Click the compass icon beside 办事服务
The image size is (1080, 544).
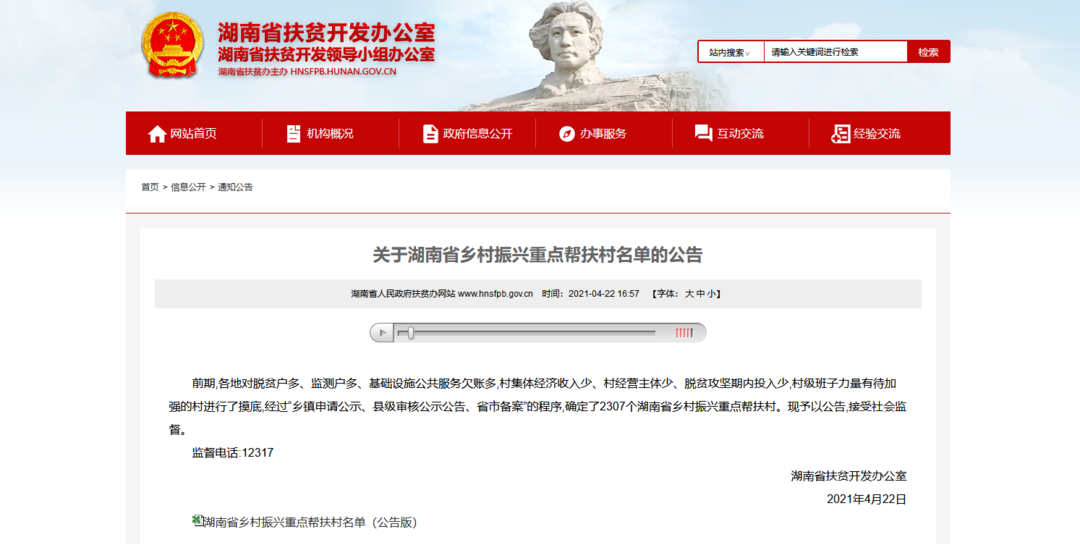(567, 134)
